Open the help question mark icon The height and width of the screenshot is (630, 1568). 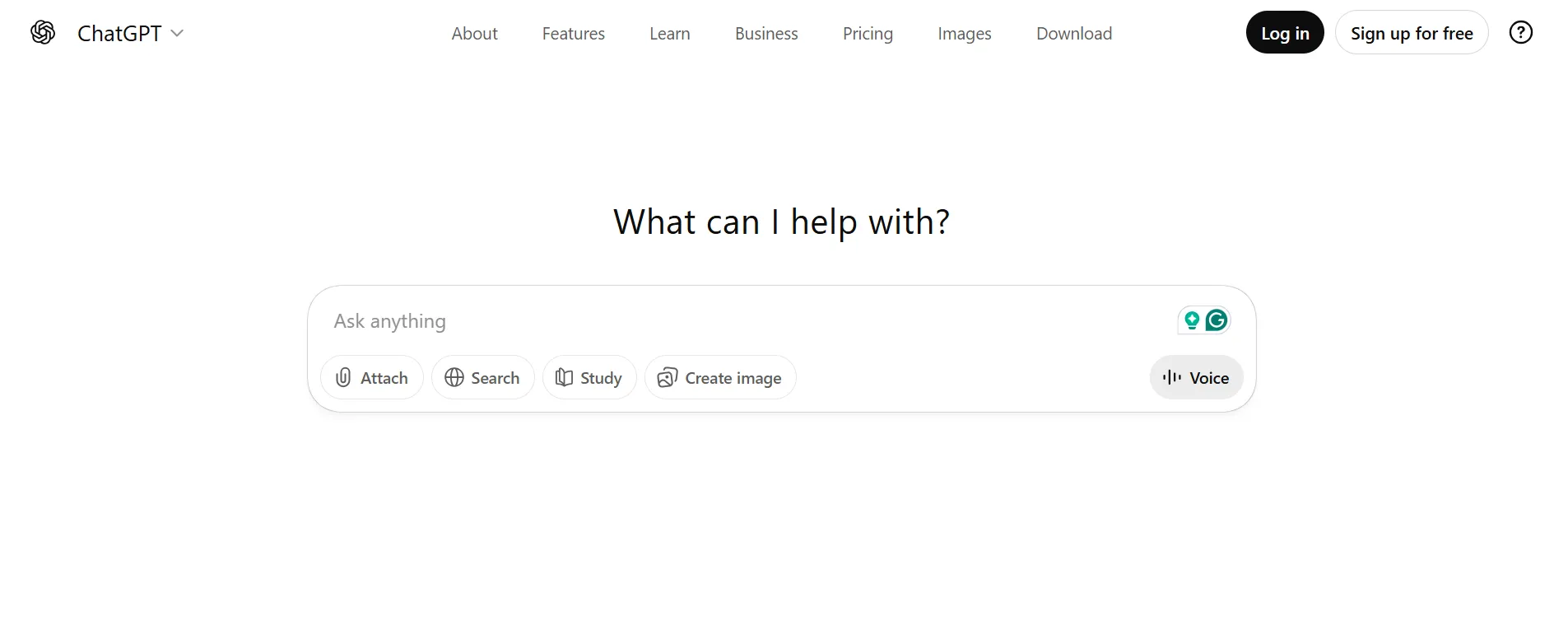click(1520, 33)
